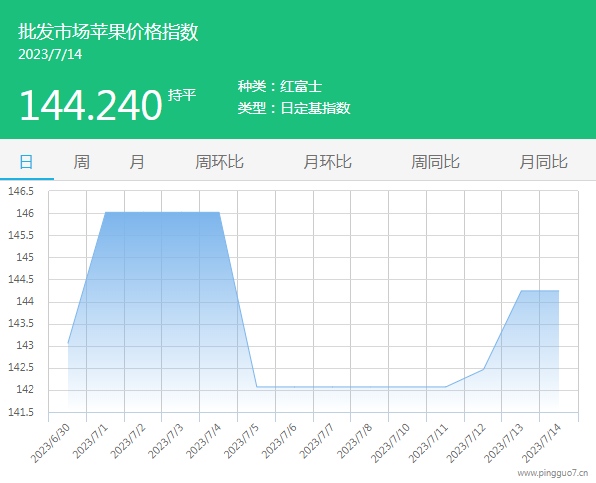Select the 周同比 tab

[x=435, y=162]
